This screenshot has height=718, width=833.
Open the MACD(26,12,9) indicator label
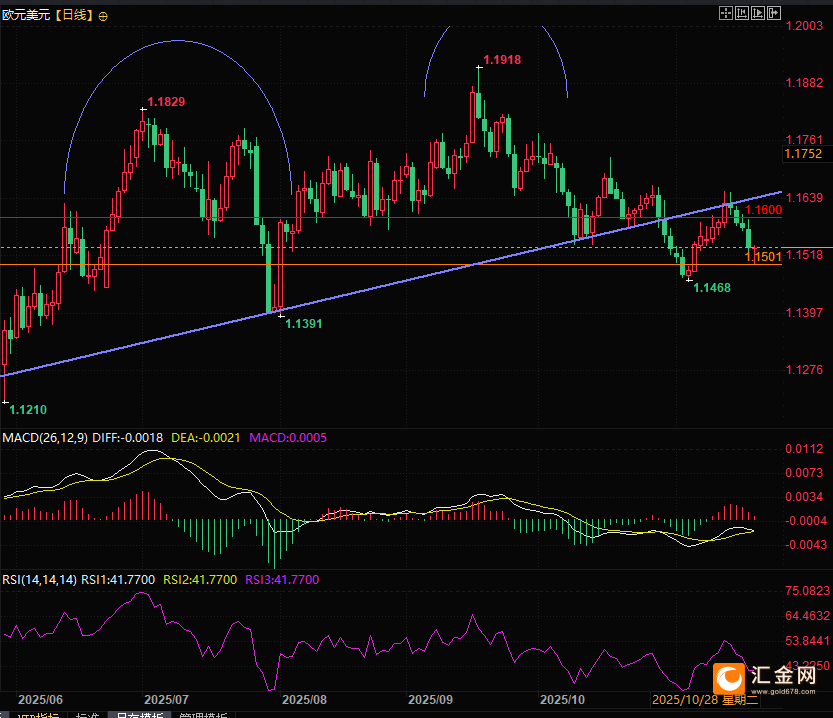[x=45, y=438]
